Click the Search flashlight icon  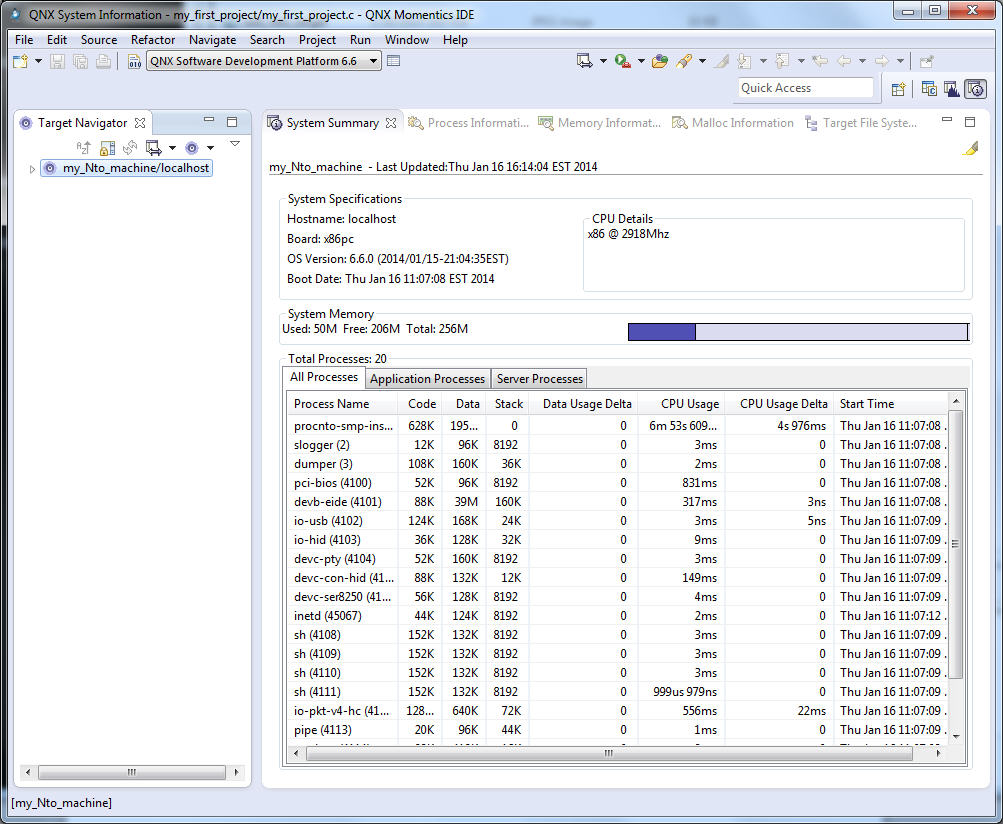click(x=684, y=61)
